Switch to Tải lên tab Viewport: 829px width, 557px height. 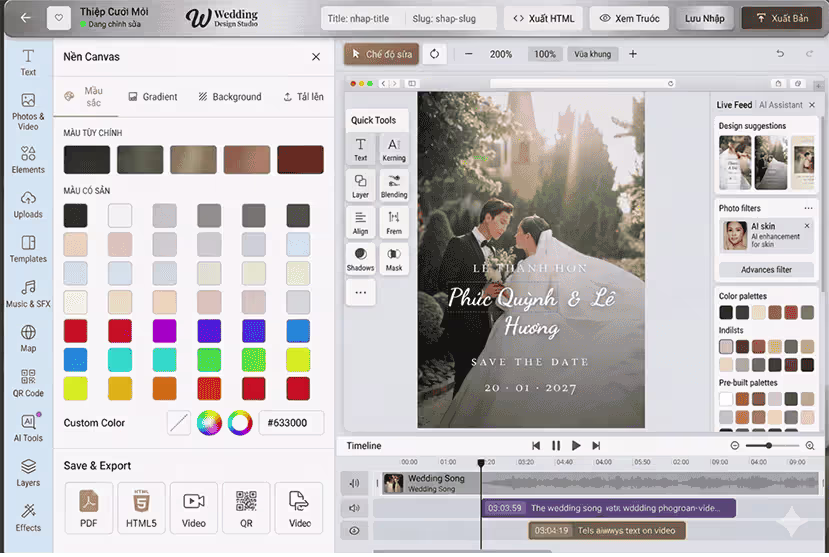click(303, 97)
